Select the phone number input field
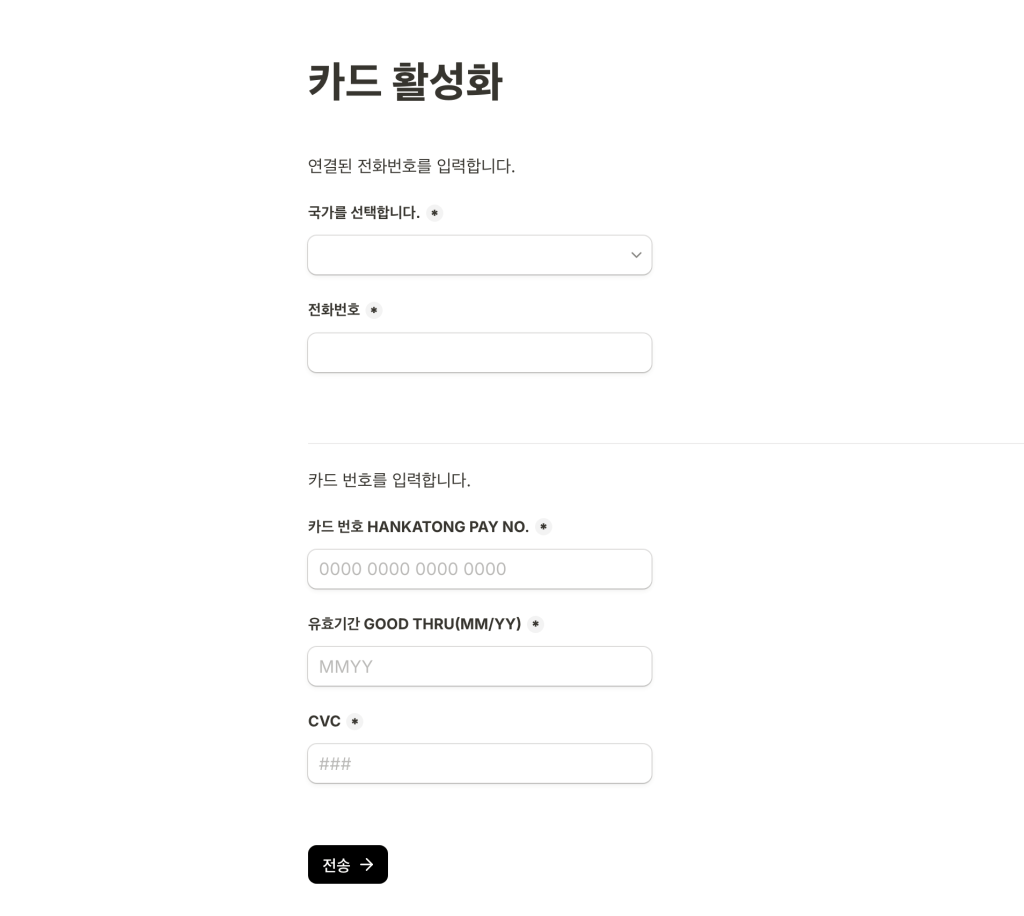 [480, 353]
